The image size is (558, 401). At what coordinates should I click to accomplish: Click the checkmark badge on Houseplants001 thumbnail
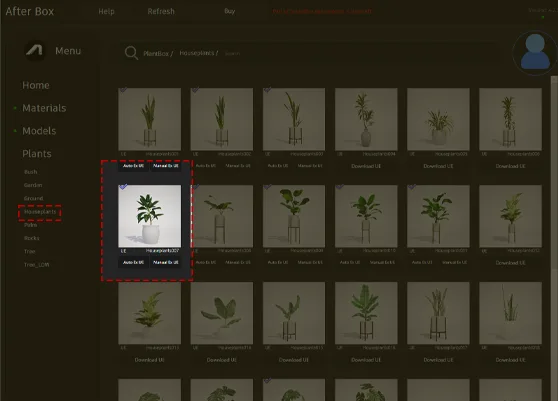click(123, 90)
